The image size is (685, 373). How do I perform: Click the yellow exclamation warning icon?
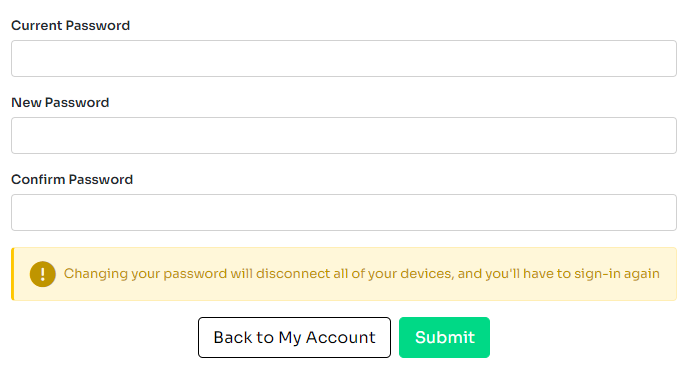[42, 274]
